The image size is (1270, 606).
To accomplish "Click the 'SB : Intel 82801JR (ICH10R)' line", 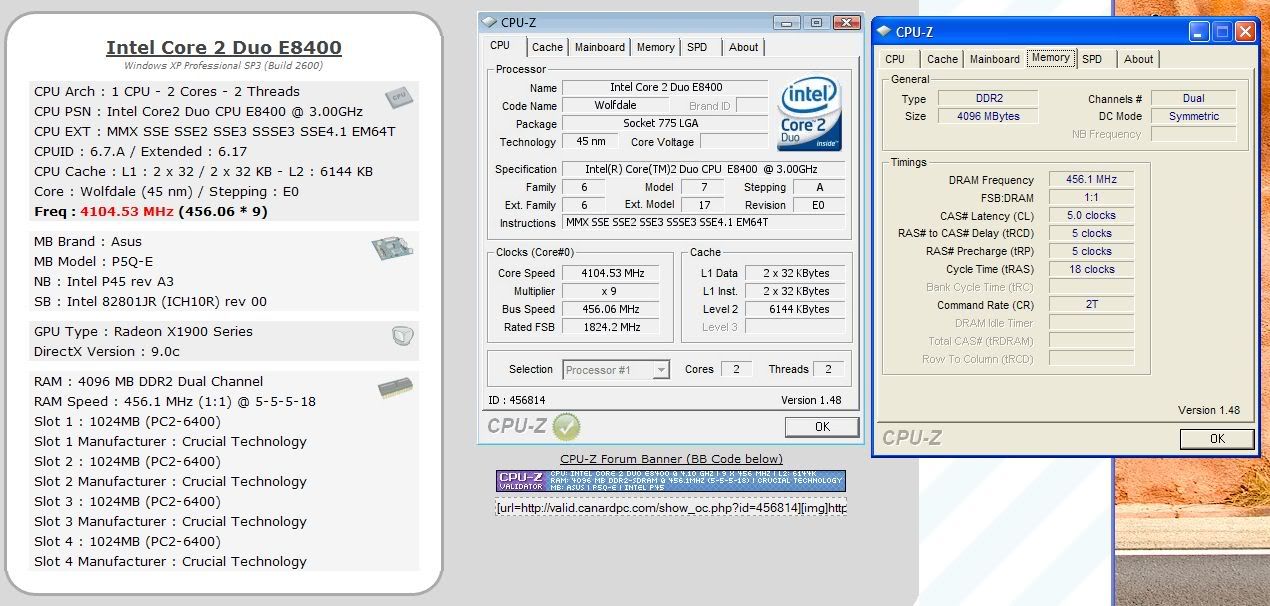I will 150,301.
